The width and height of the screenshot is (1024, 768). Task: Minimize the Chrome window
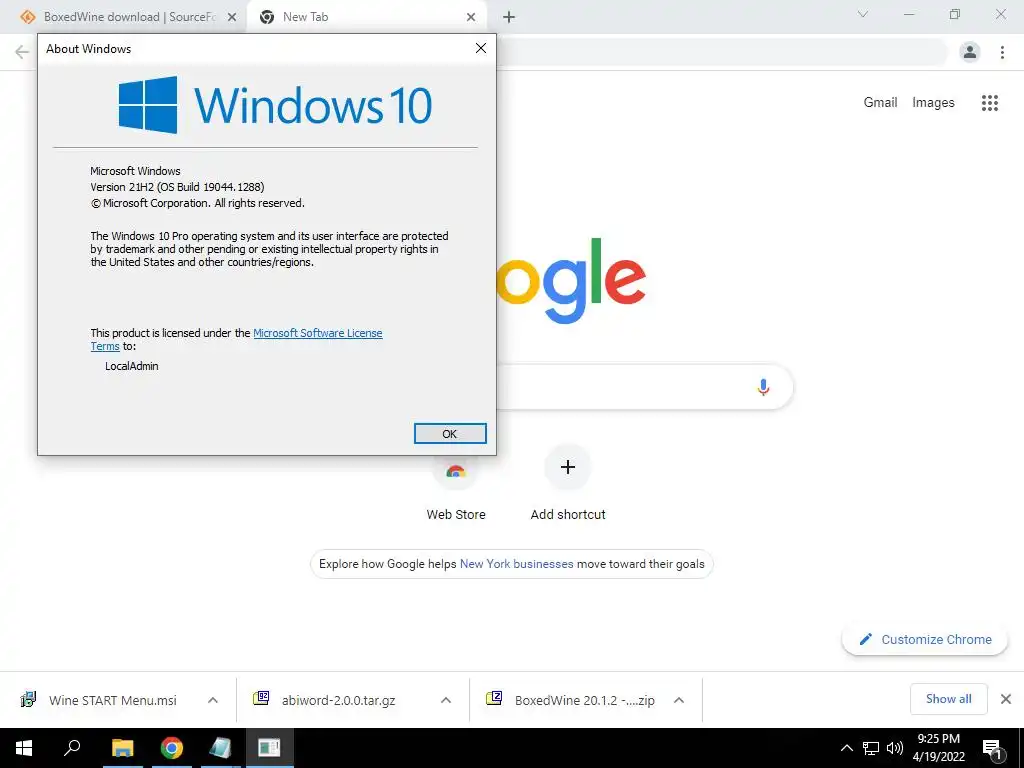[x=908, y=14]
